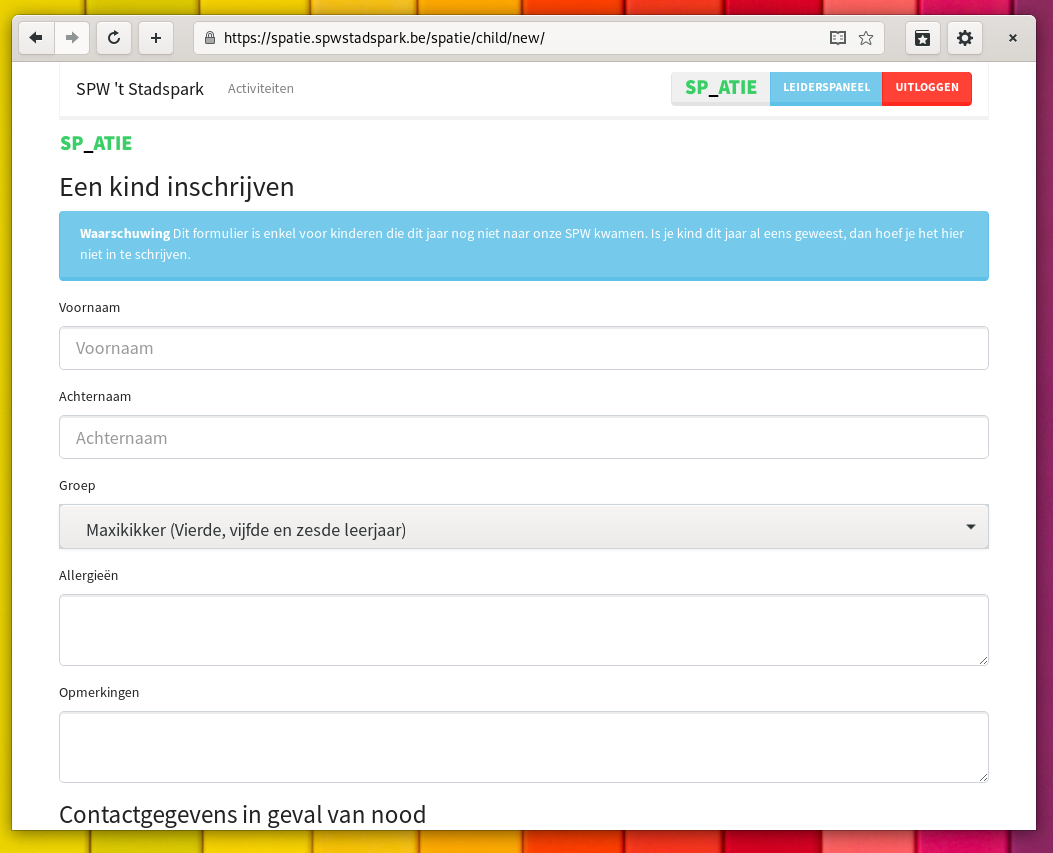The image size is (1053, 853).
Task: Click the Groep dropdown arrow
Action: click(x=970, y=527)
